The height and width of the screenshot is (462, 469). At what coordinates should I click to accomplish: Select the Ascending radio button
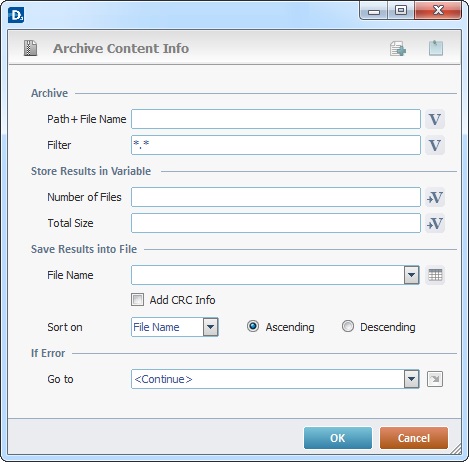[253, 326]
